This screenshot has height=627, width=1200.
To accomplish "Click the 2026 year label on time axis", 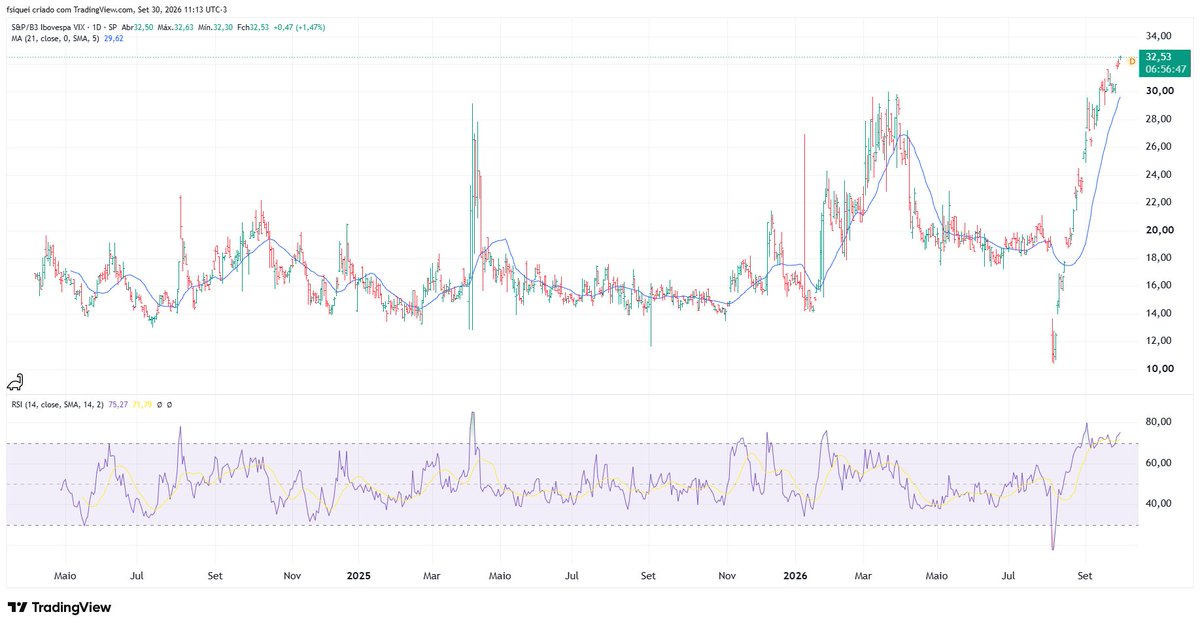I will (795, 576).
